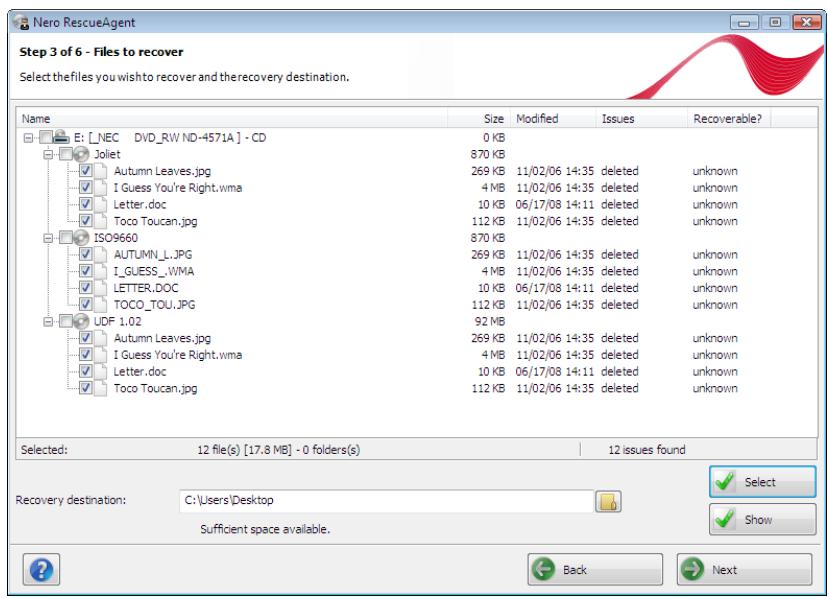Uncheck Autumn Leaves.jpg under Joliet

86,171
